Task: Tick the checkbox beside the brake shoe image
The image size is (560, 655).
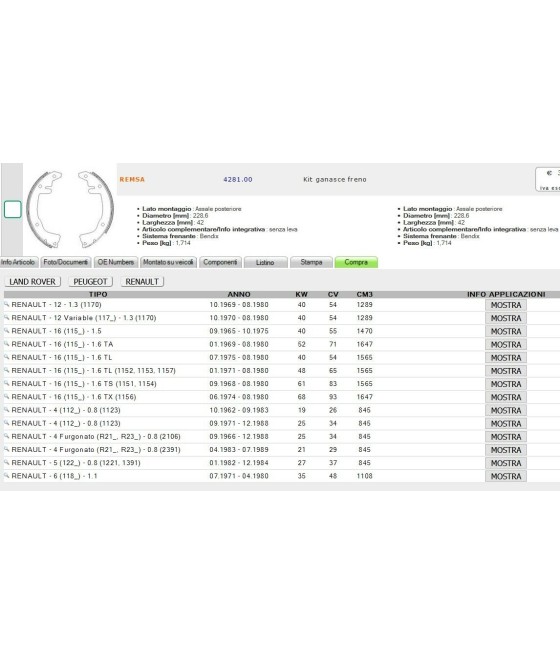Action: [x=13, y=209]
